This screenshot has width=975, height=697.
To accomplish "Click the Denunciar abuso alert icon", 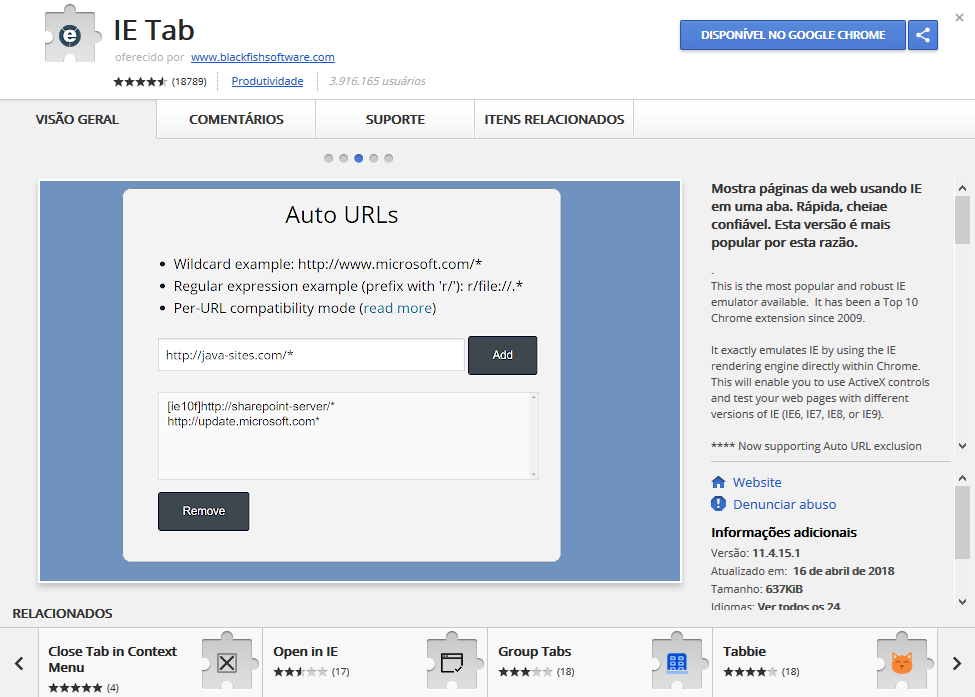I will point(718,504).
